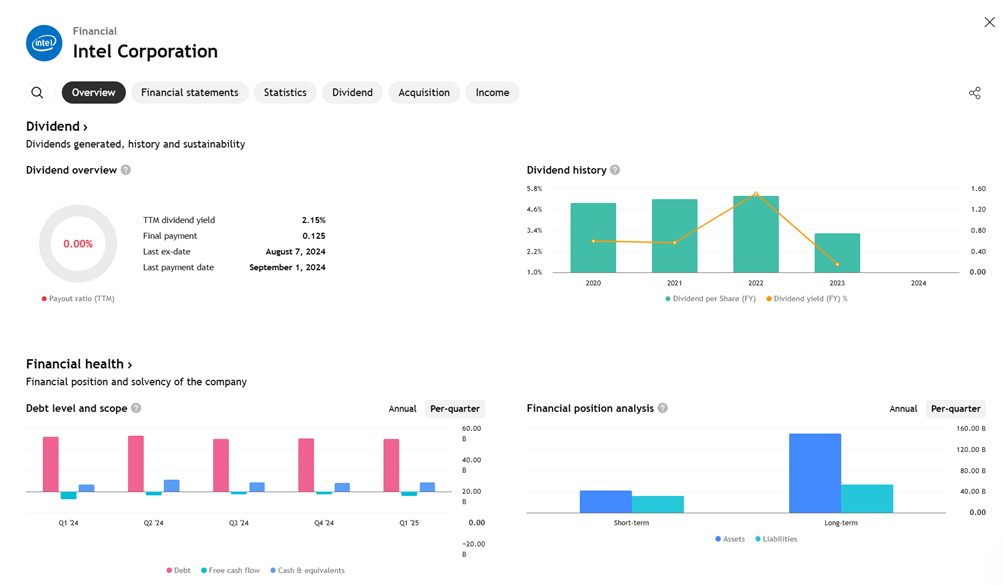
Task: Open the search magnifier icon
Action: [38, 93]
